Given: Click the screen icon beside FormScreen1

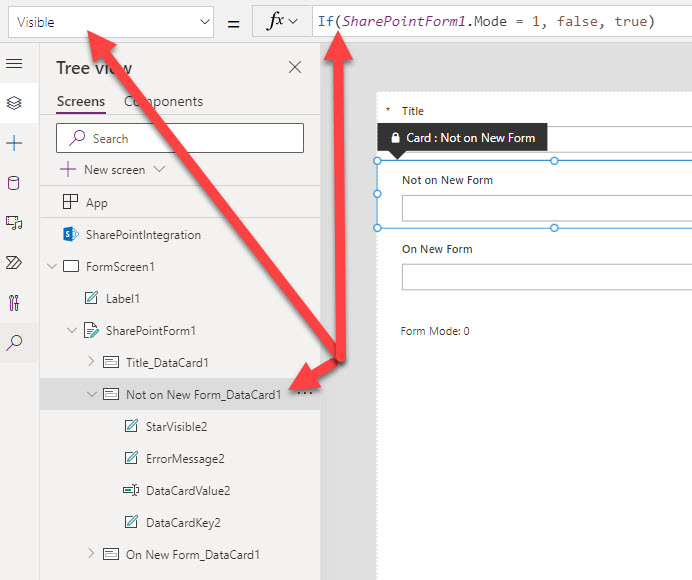Looking at the screenshot, I should [71, 266].
